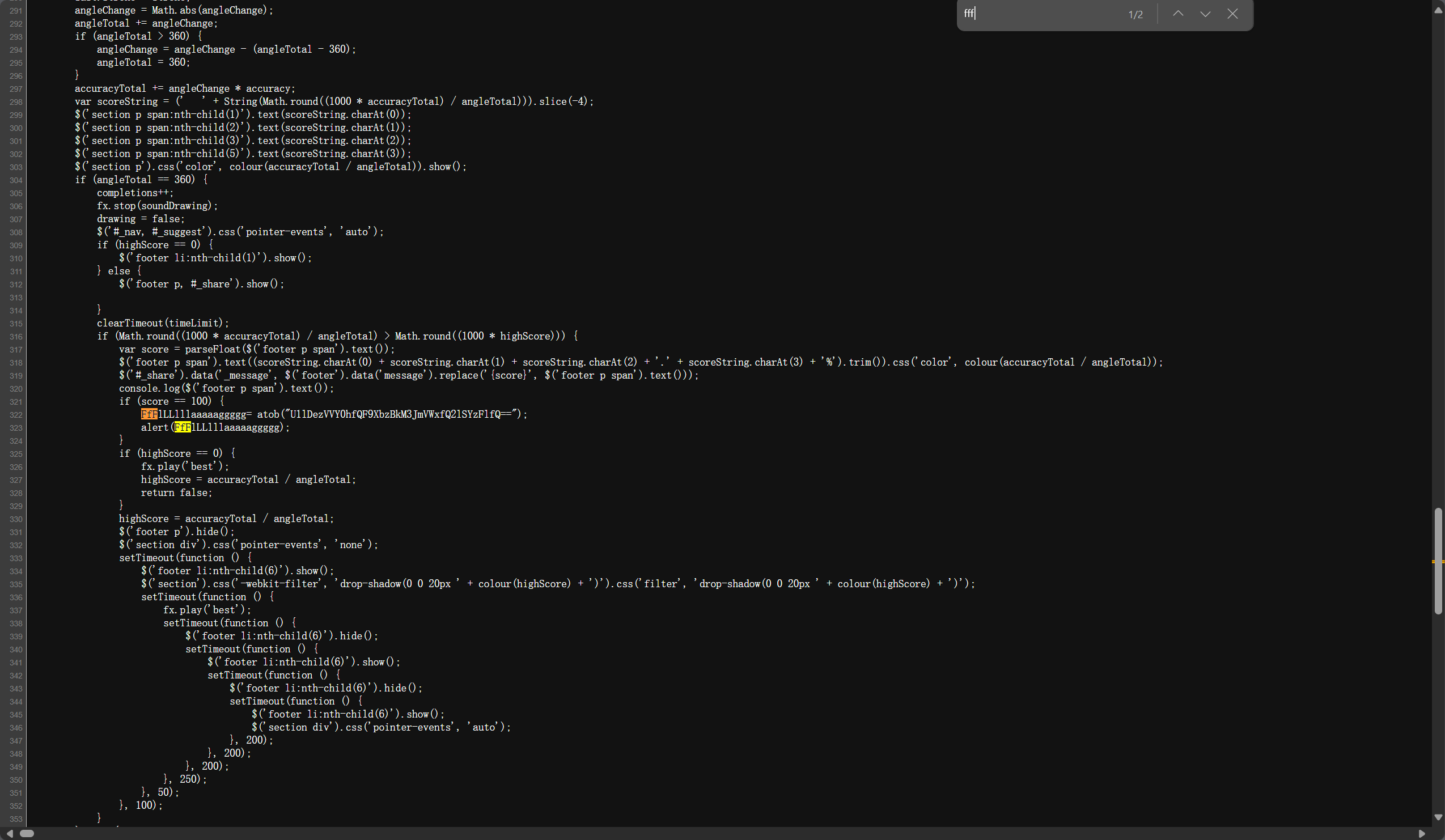Click the orange highlighted match on line 322
The image size is (1445, 840).
(x=149, y=414)
